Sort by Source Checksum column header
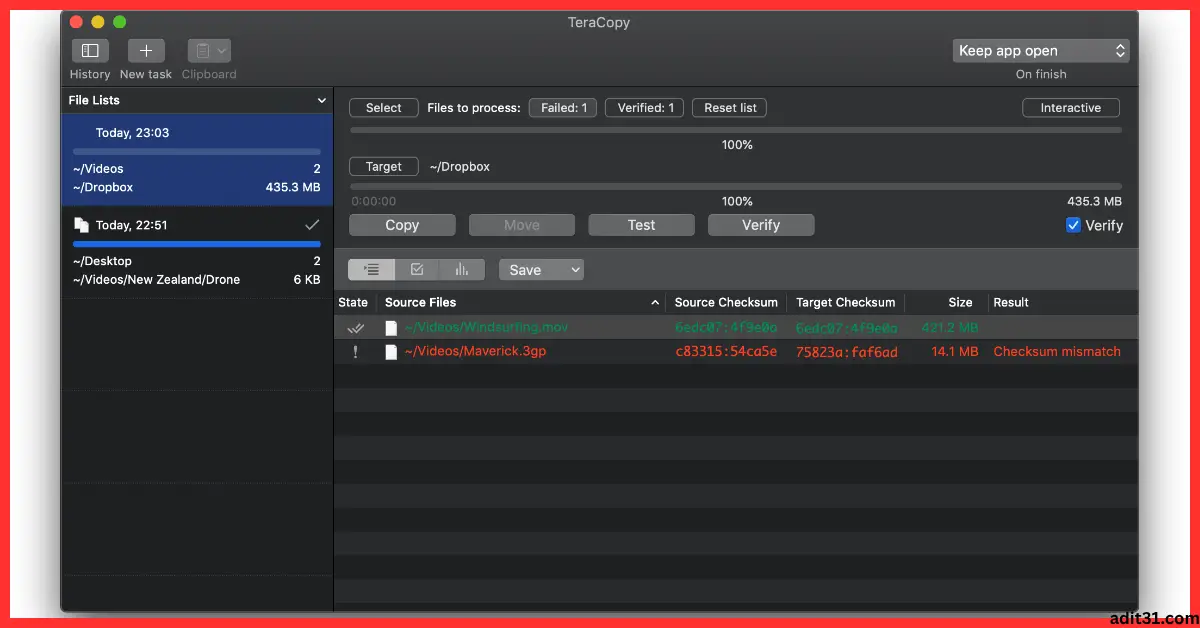Screen dimensions: 1200x628 726,302
